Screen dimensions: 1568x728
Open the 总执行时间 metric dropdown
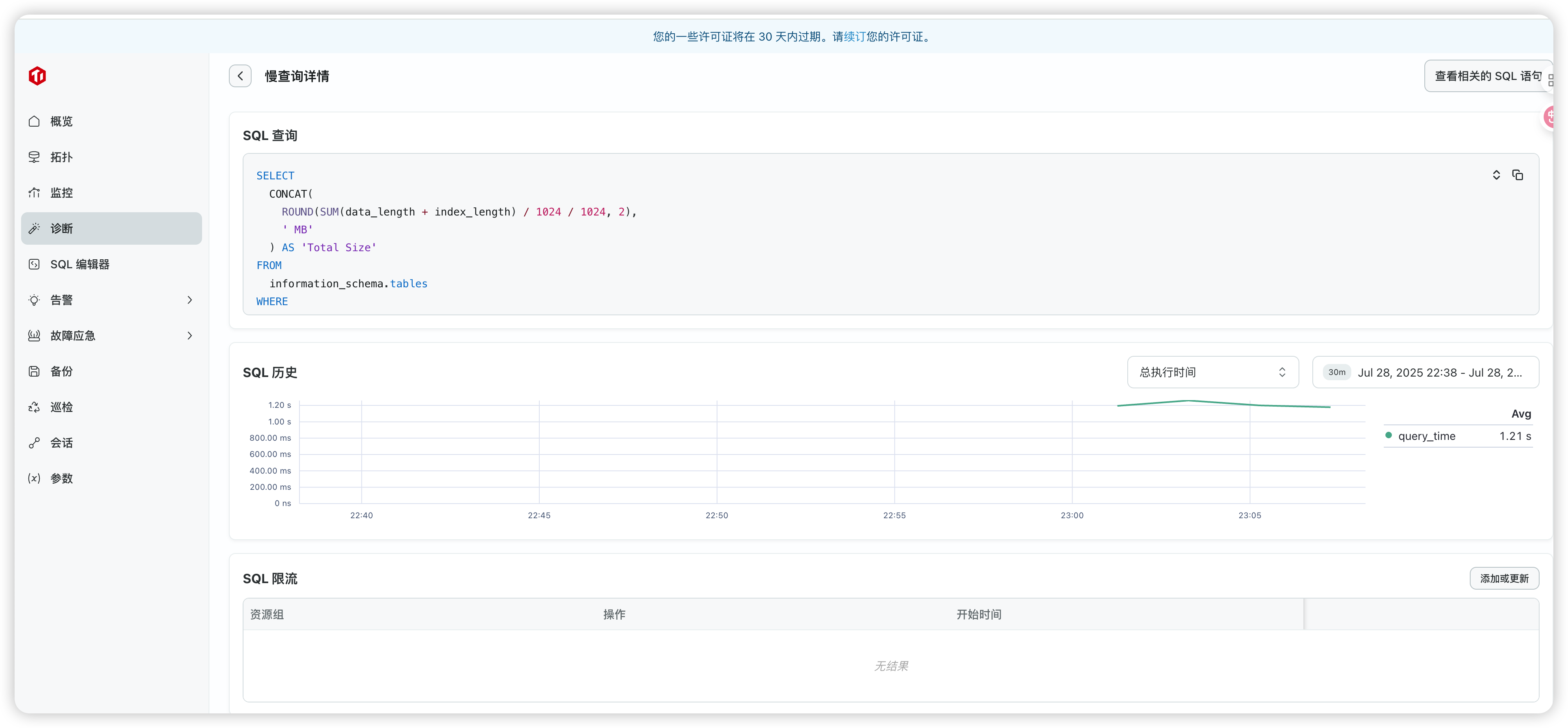click(x=1212, y=372)
